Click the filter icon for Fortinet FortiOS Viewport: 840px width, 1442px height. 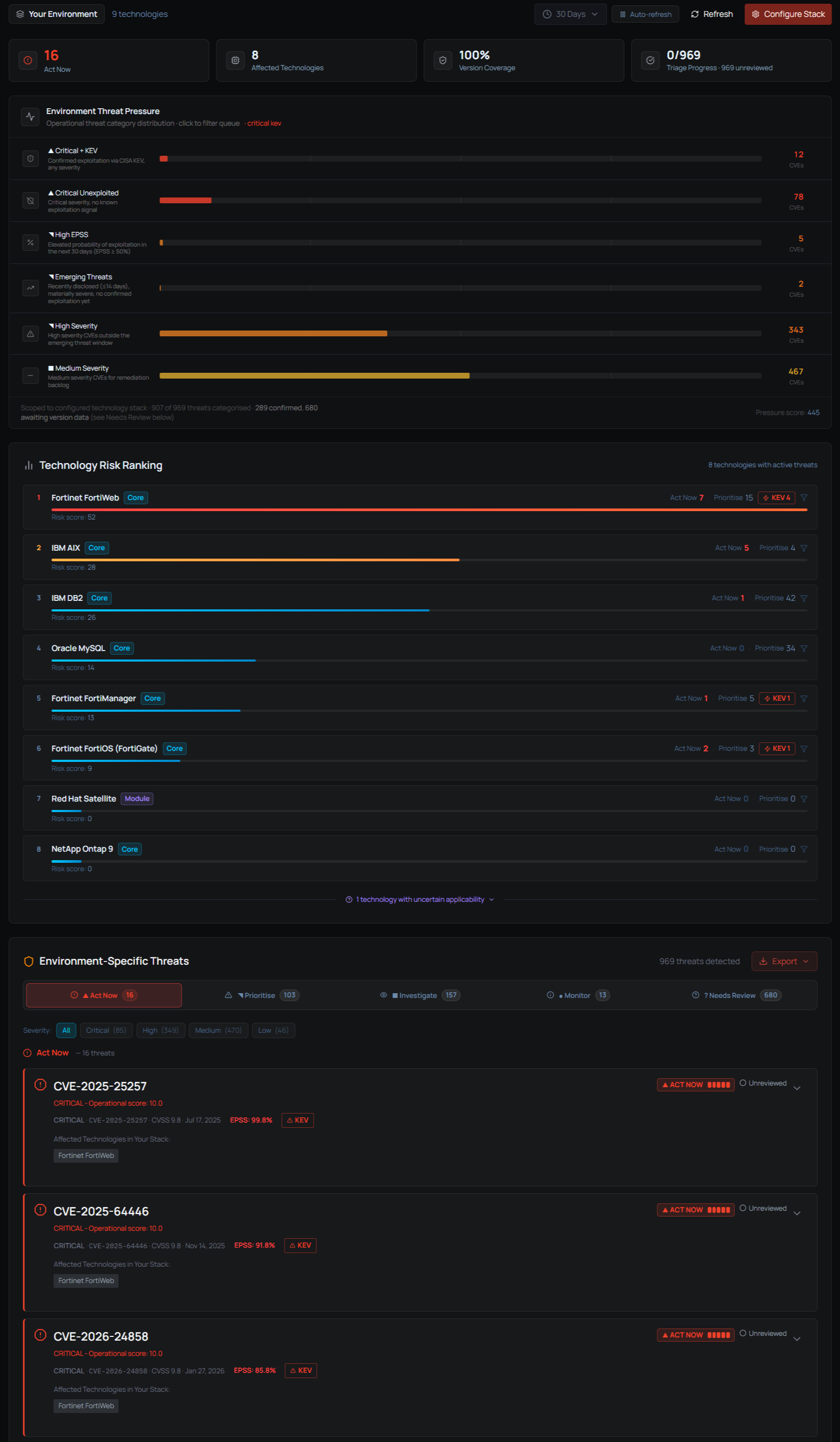click(x=804, y=749)
